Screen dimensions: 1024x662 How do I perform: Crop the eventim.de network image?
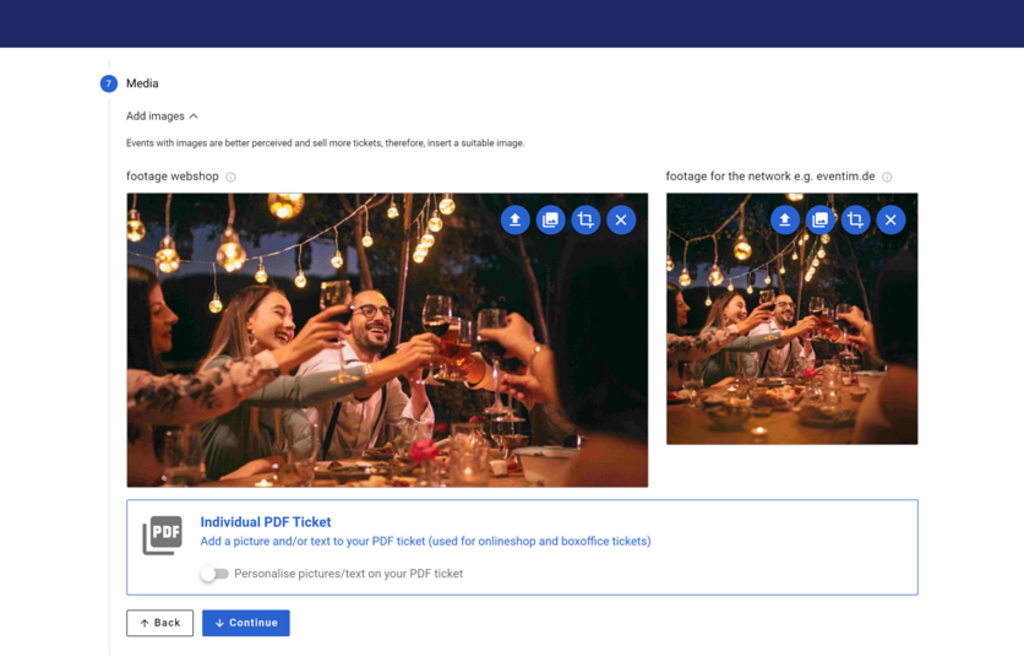(855, 219)
